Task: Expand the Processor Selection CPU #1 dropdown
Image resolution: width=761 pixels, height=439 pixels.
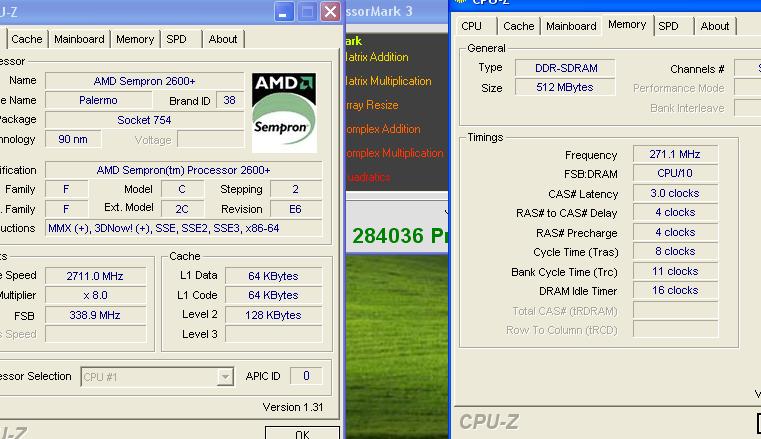Action: (x=225, y=377)
